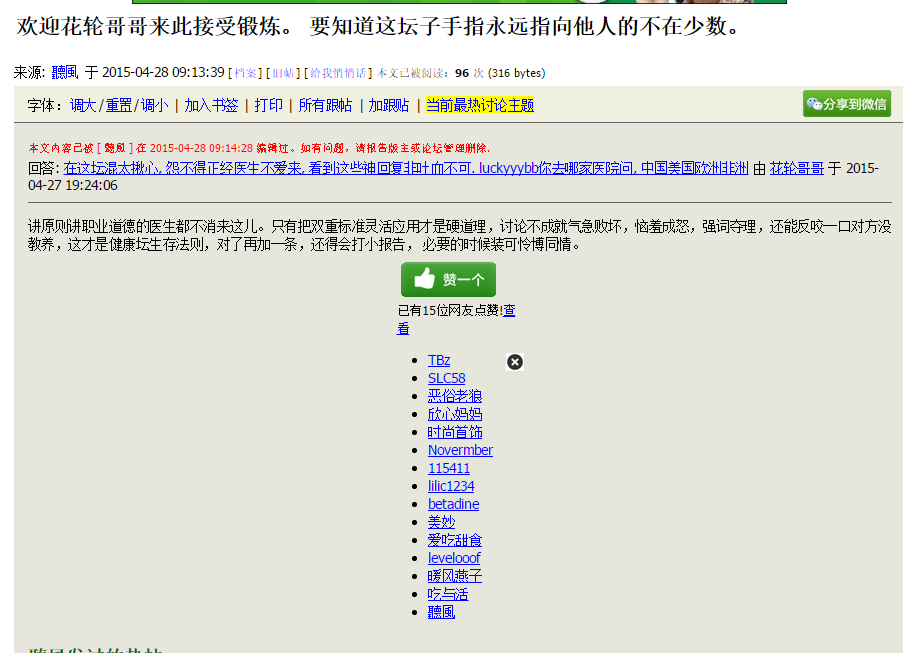Image resolution: width=903 pixels, height=653 pixels.
Task: Decrease font size with 调小
Action: click(x=154, y=105)
